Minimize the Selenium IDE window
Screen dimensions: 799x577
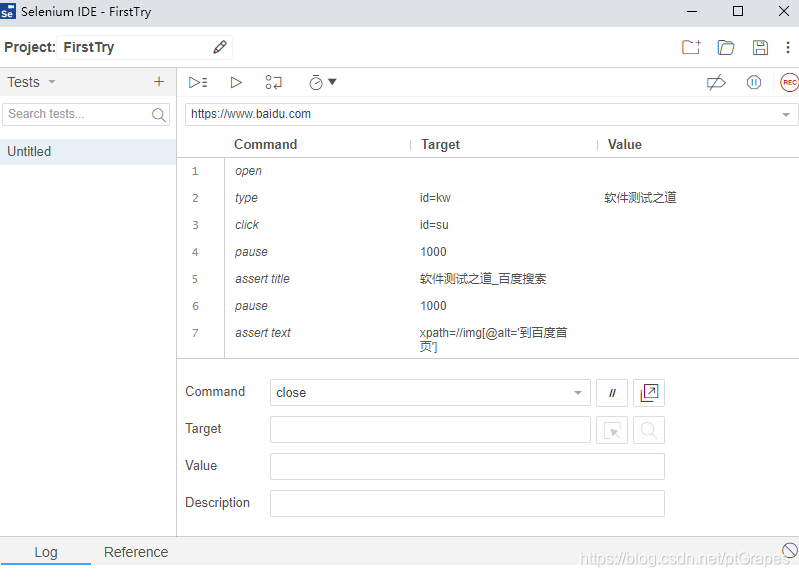(x=692, y=11)
